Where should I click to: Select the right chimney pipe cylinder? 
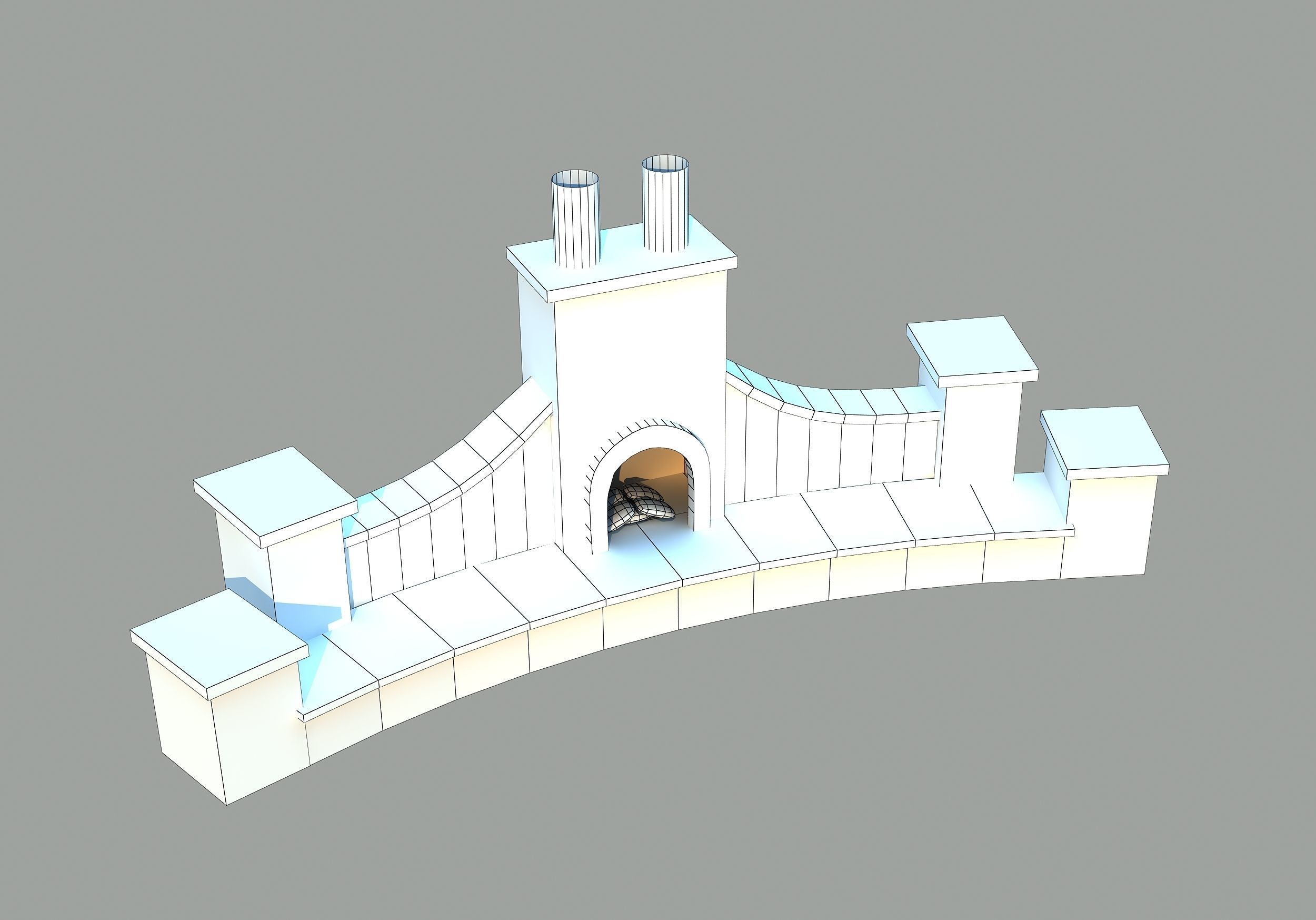pos(665,203)
